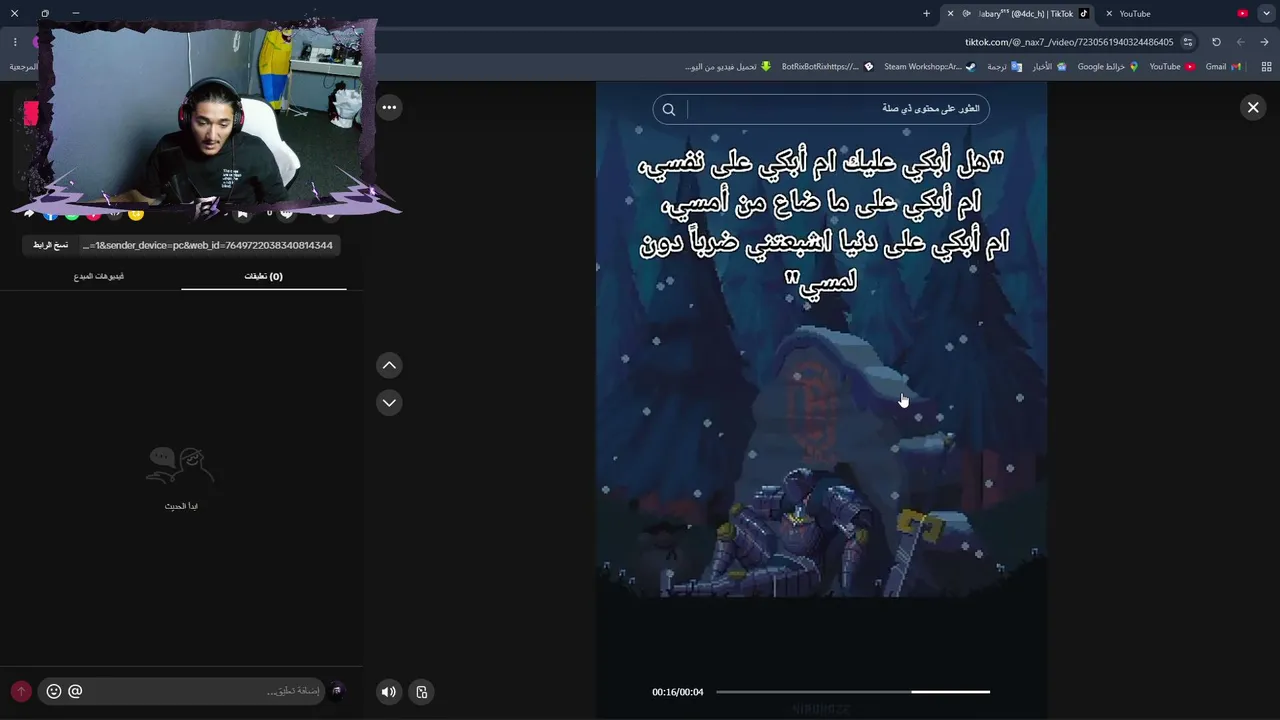Click the tiktok.com address bar URL
This screenshot has width=1280, height=720.
click(1069, 42)
